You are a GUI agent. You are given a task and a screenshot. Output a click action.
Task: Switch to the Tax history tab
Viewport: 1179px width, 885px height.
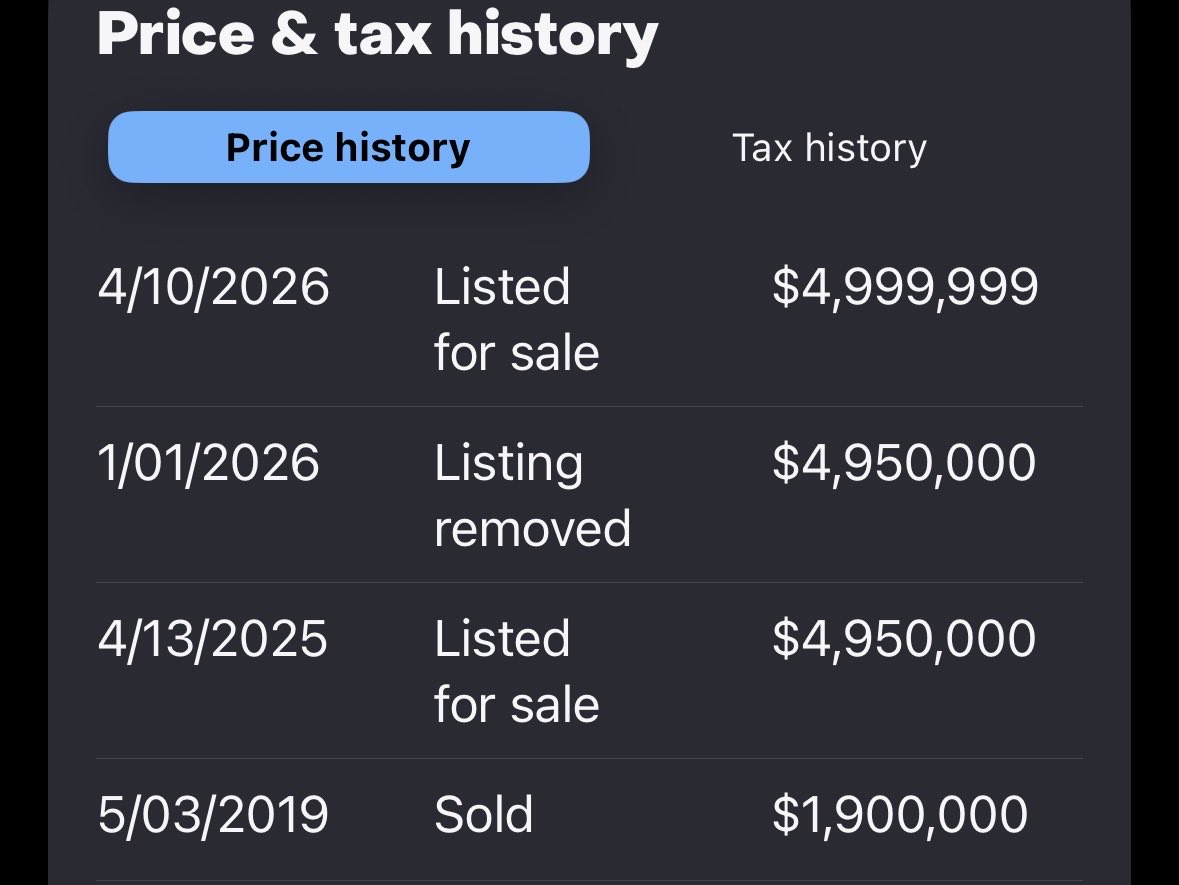(x=829, y=147)
